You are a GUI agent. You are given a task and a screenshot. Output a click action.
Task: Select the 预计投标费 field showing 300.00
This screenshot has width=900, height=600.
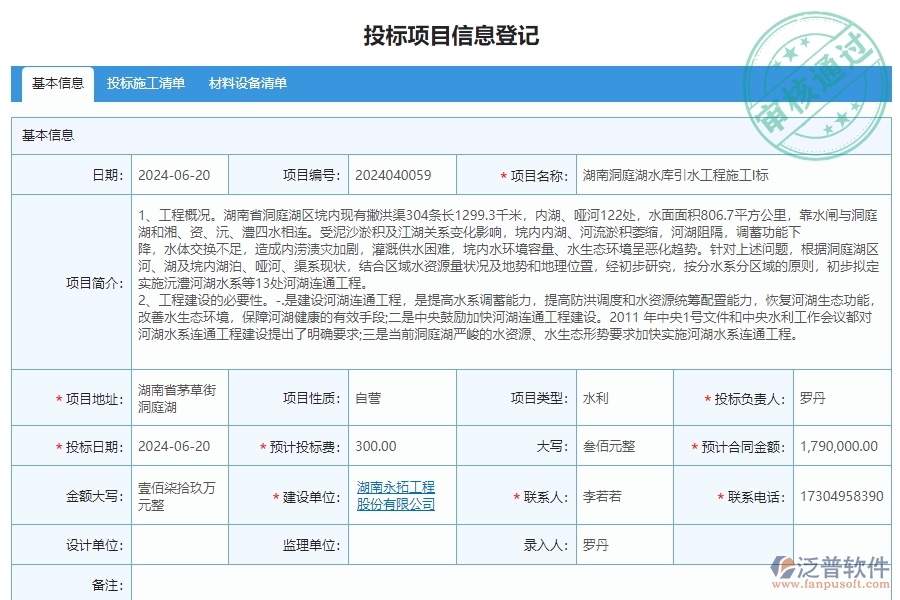[x=398, y=446]
